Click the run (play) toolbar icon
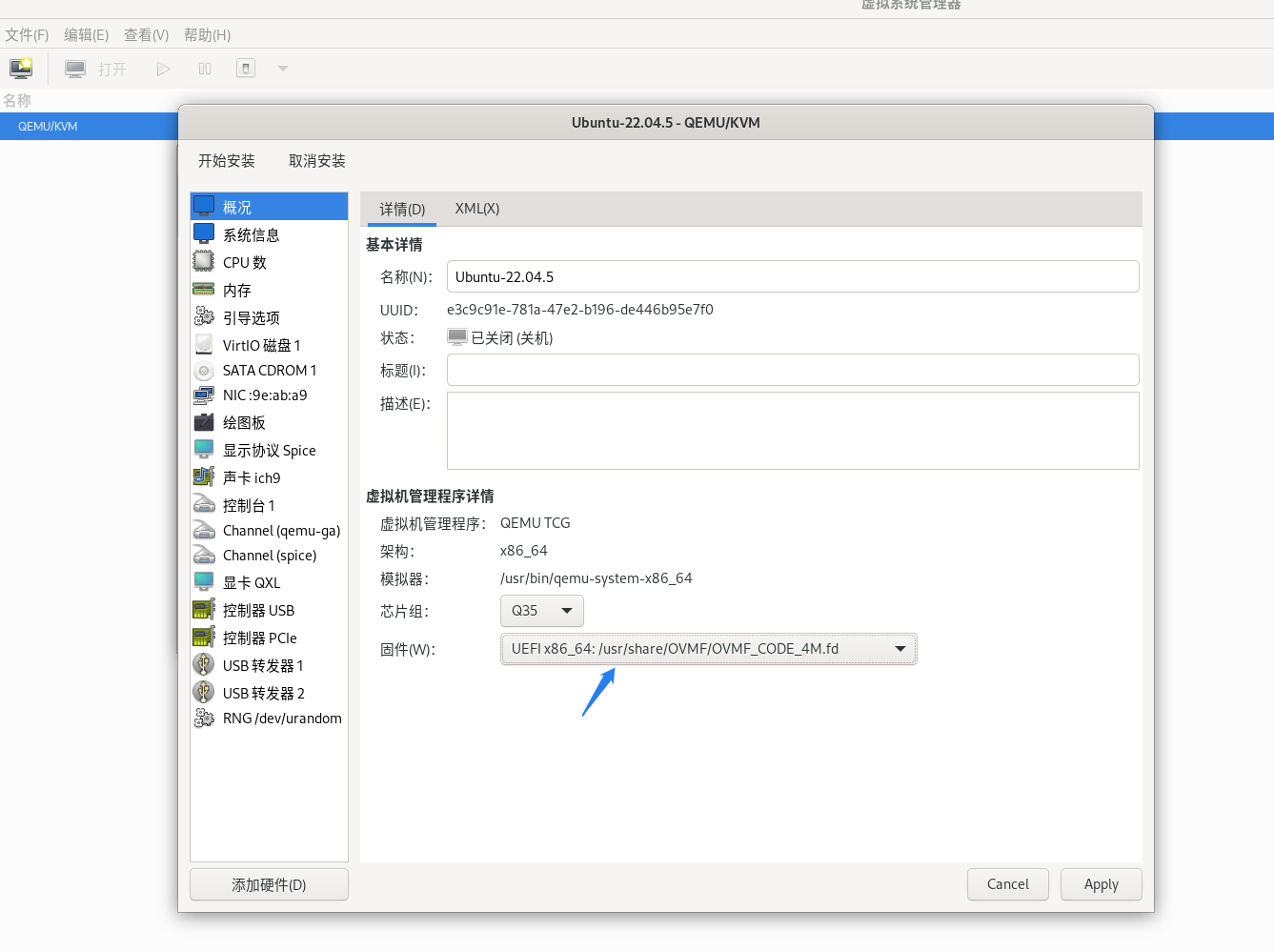 (x=163, y=69)
